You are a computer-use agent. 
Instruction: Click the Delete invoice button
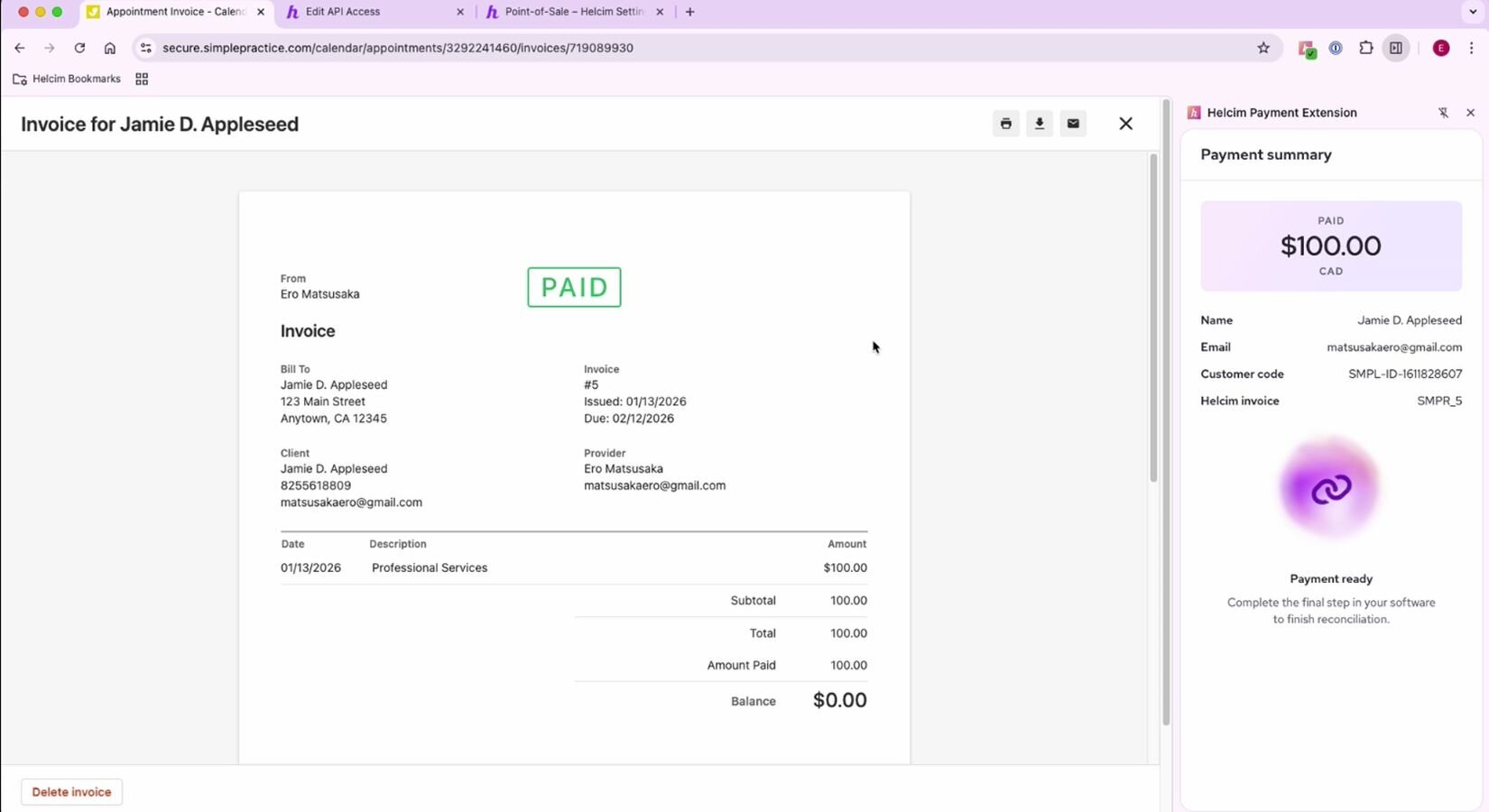click(x=71, y=792)
